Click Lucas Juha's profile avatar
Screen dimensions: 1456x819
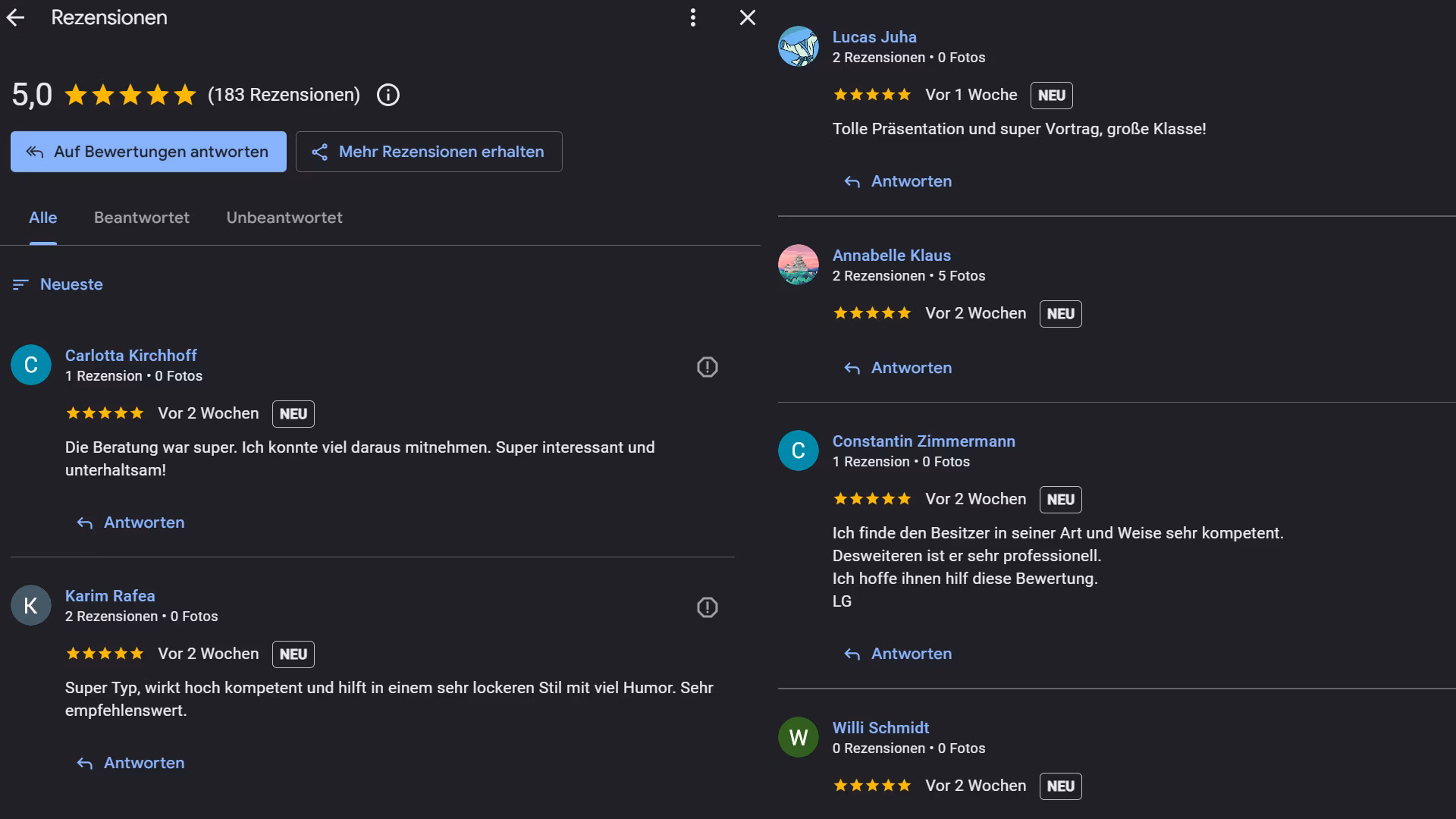tap(798, 46)
